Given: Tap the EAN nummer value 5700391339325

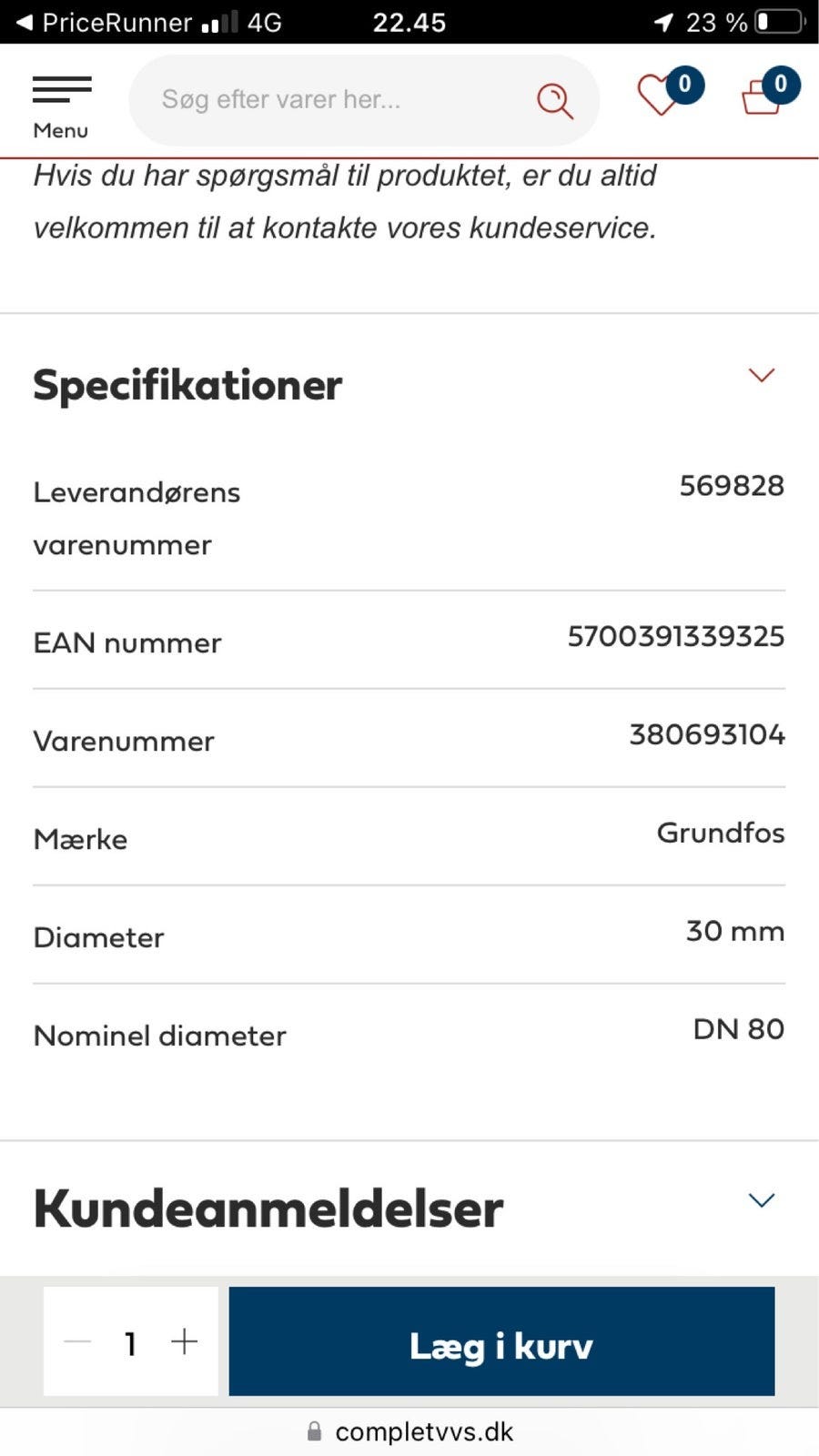Looking at the screenshot, I should (x=675, y=636).
